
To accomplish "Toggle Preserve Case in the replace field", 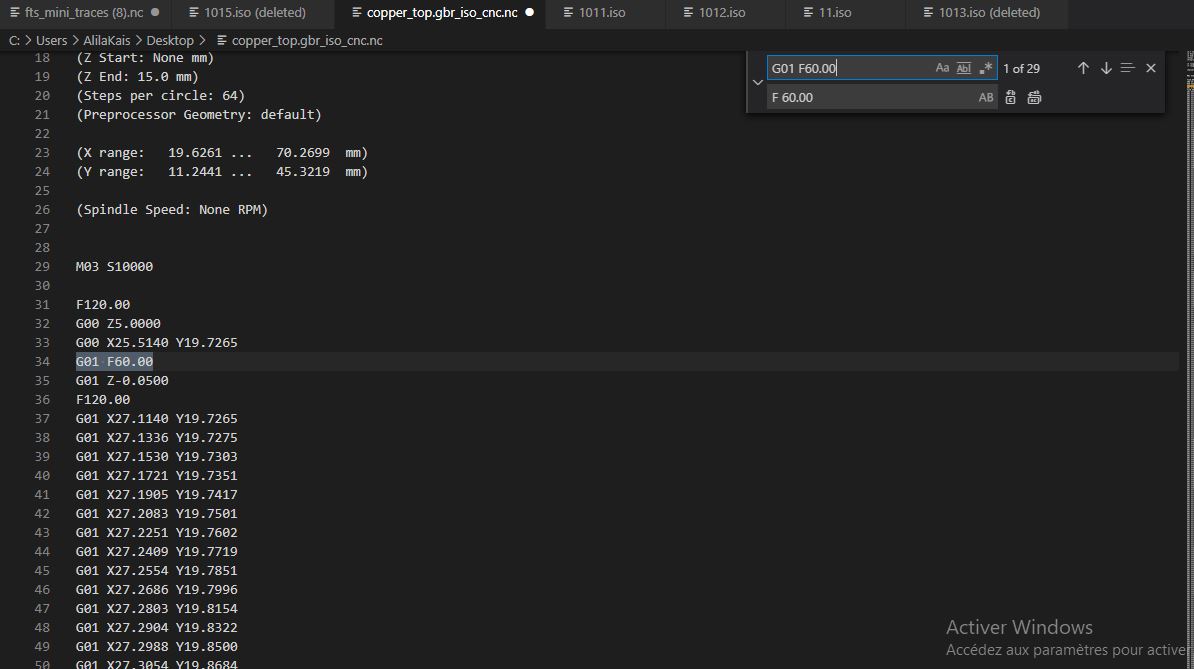I will click(x=985, y=97).
